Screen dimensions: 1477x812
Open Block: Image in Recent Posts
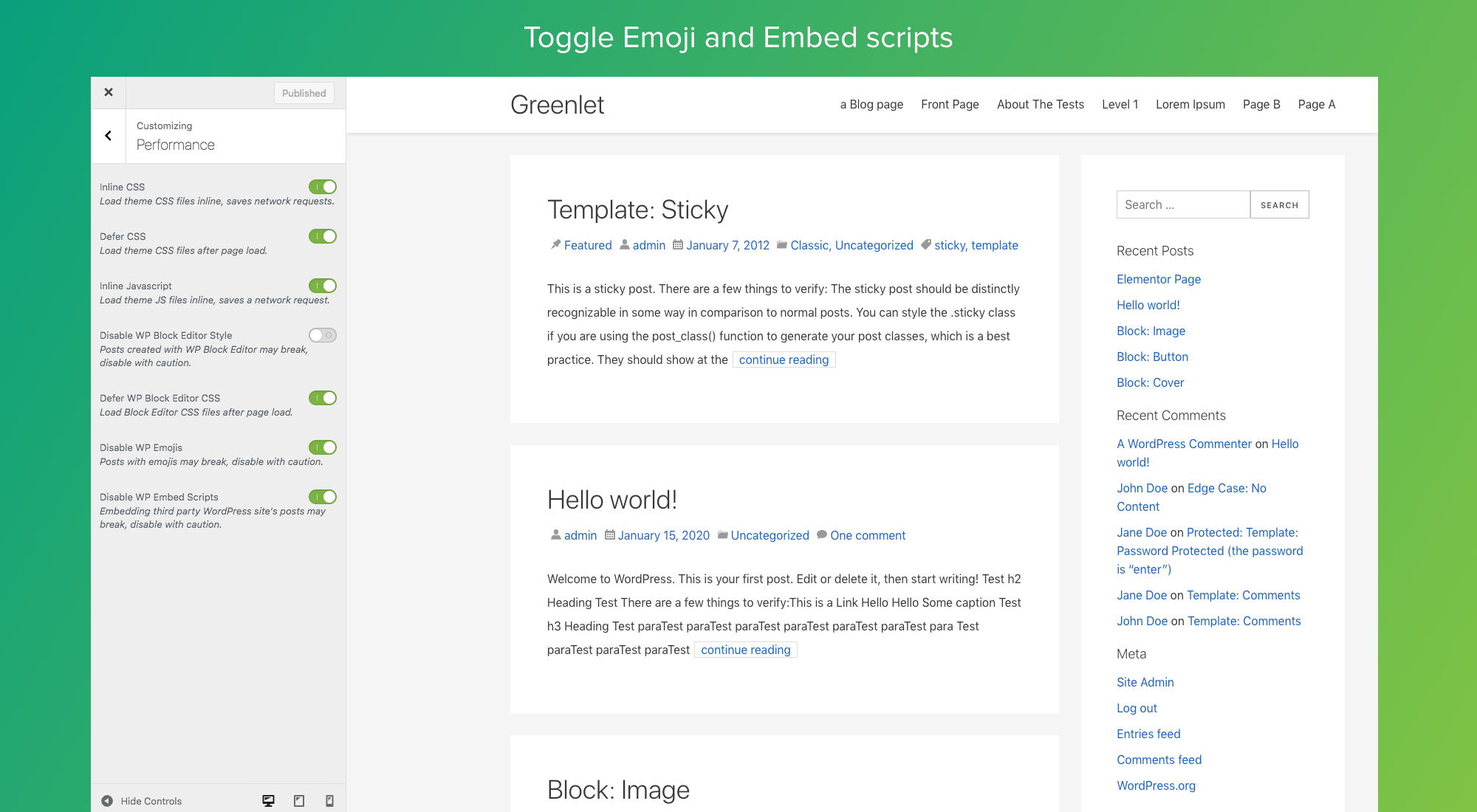click(x=1151, y=331)
